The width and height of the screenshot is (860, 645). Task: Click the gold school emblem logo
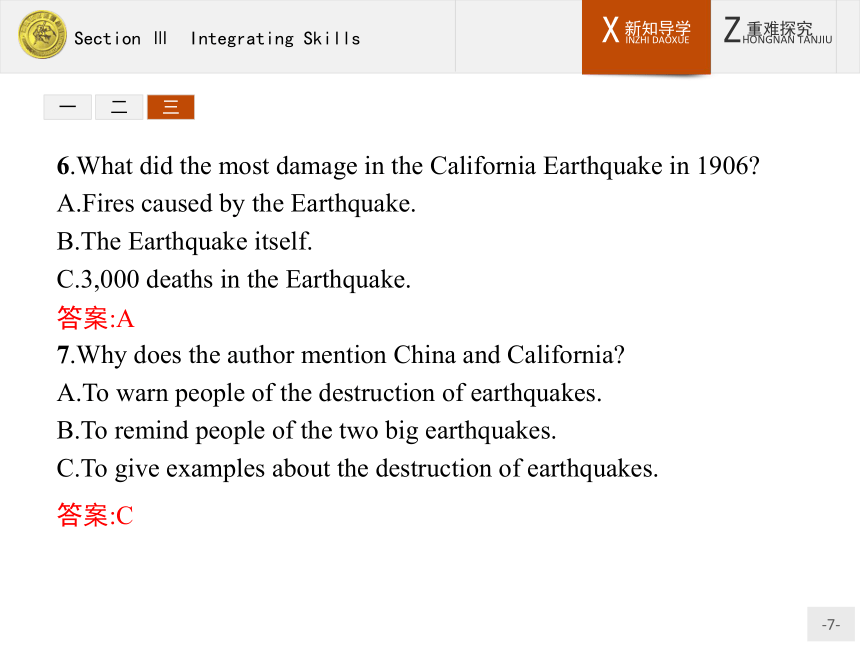42,35
